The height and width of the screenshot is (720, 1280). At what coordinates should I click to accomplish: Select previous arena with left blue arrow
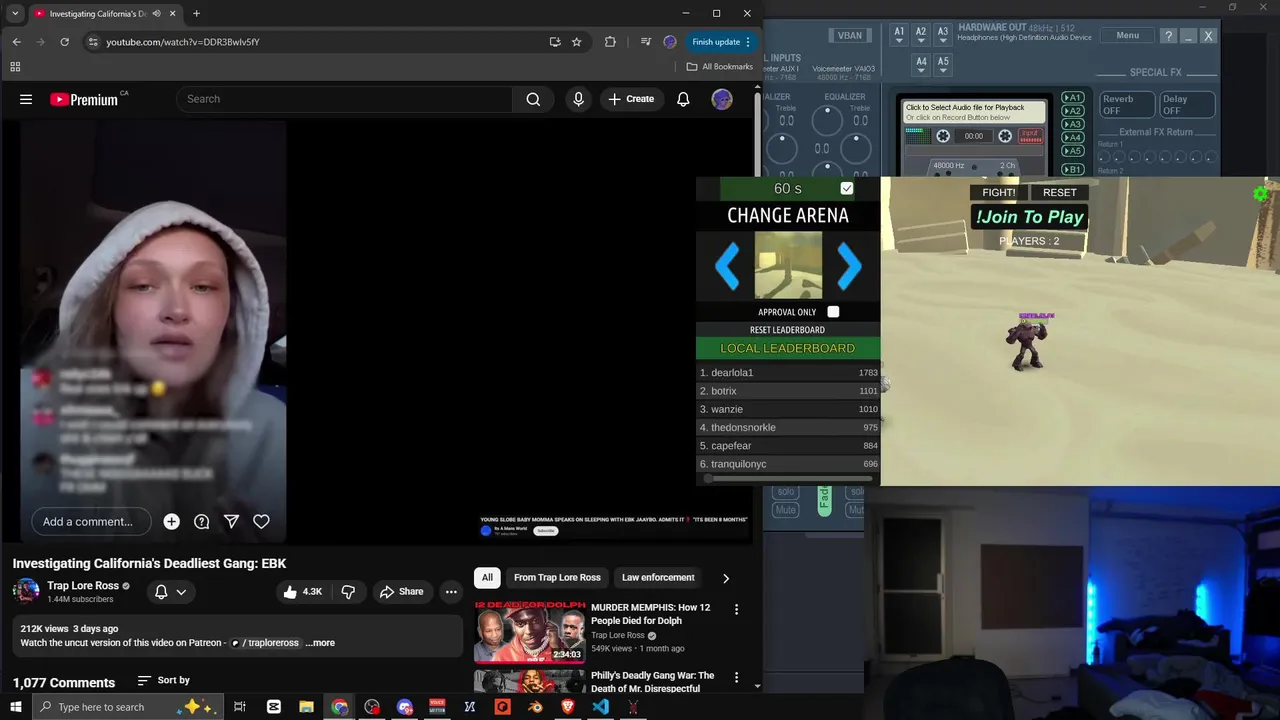(x=727, y=266)
